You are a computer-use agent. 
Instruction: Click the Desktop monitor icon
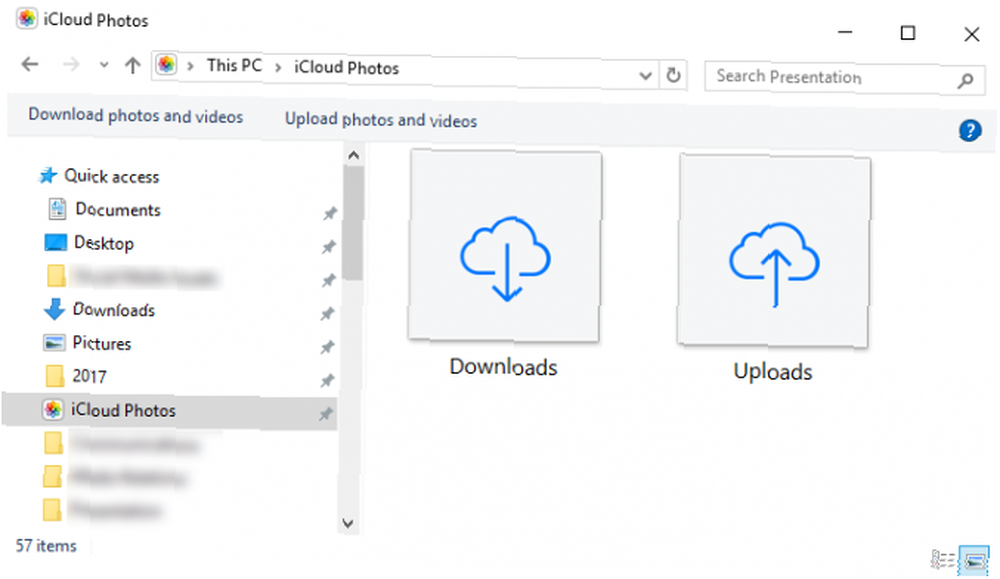click(x=55, y=242)
